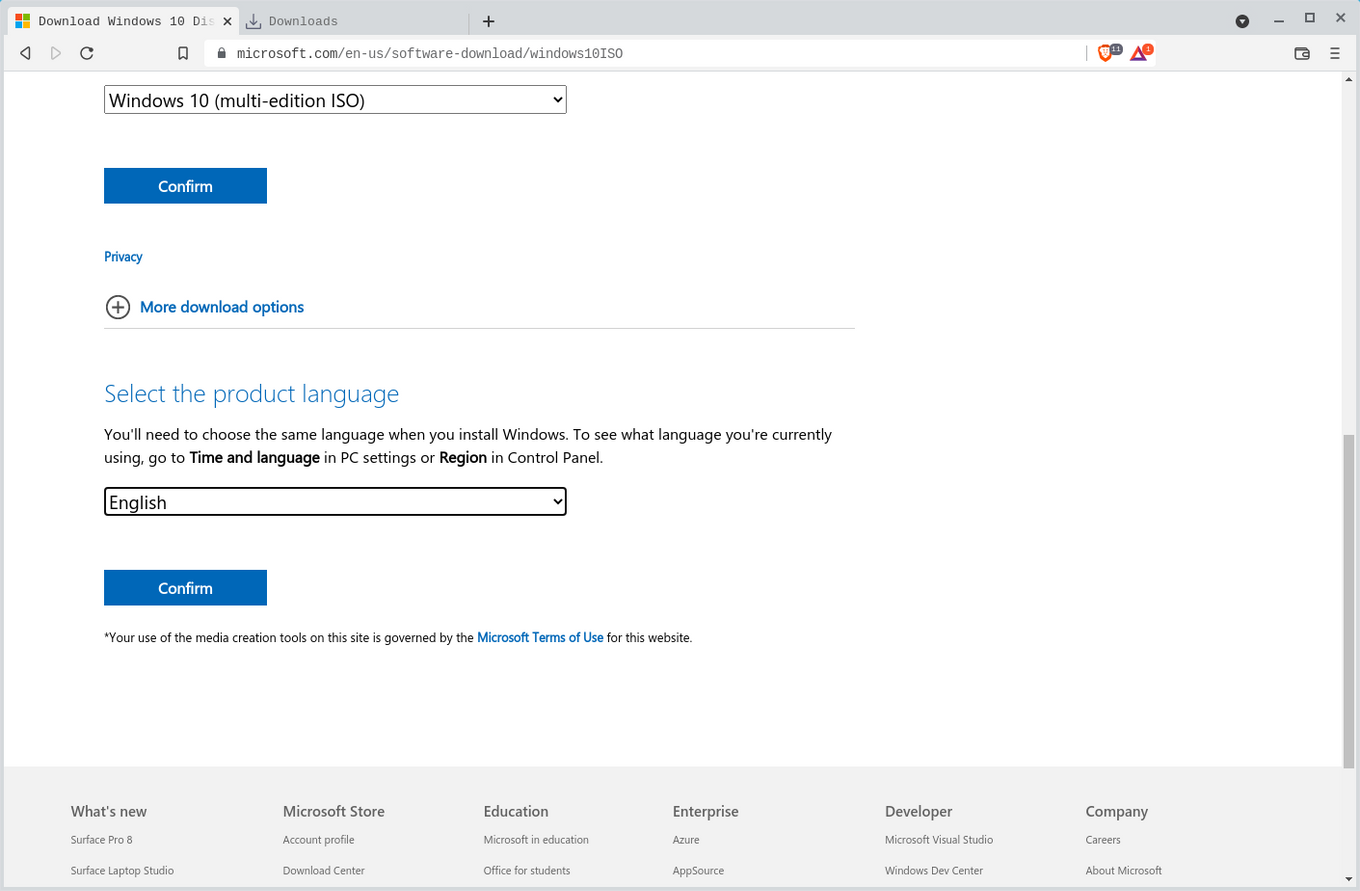This screenshot has height=891, width=1360.
Task: Open the Brave wallet icon
Action: tap(1302, 53)
